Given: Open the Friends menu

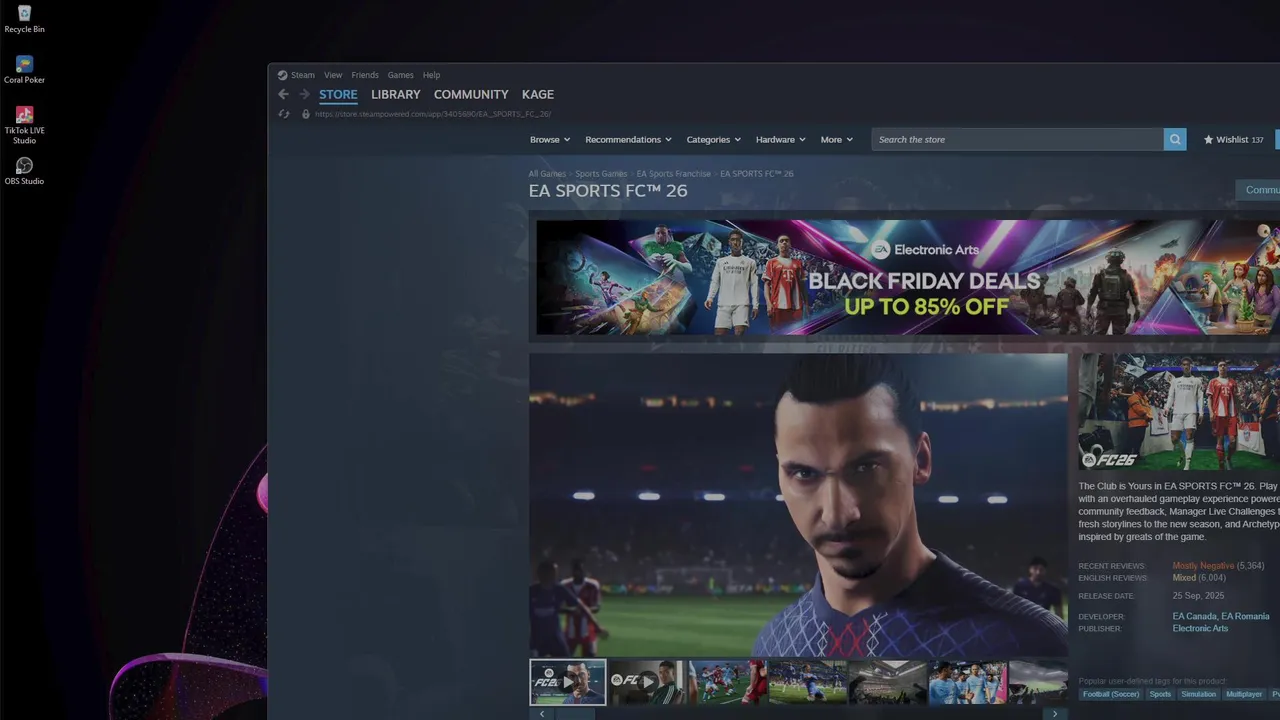Looking at the screenshot, I should click(365, 75).
